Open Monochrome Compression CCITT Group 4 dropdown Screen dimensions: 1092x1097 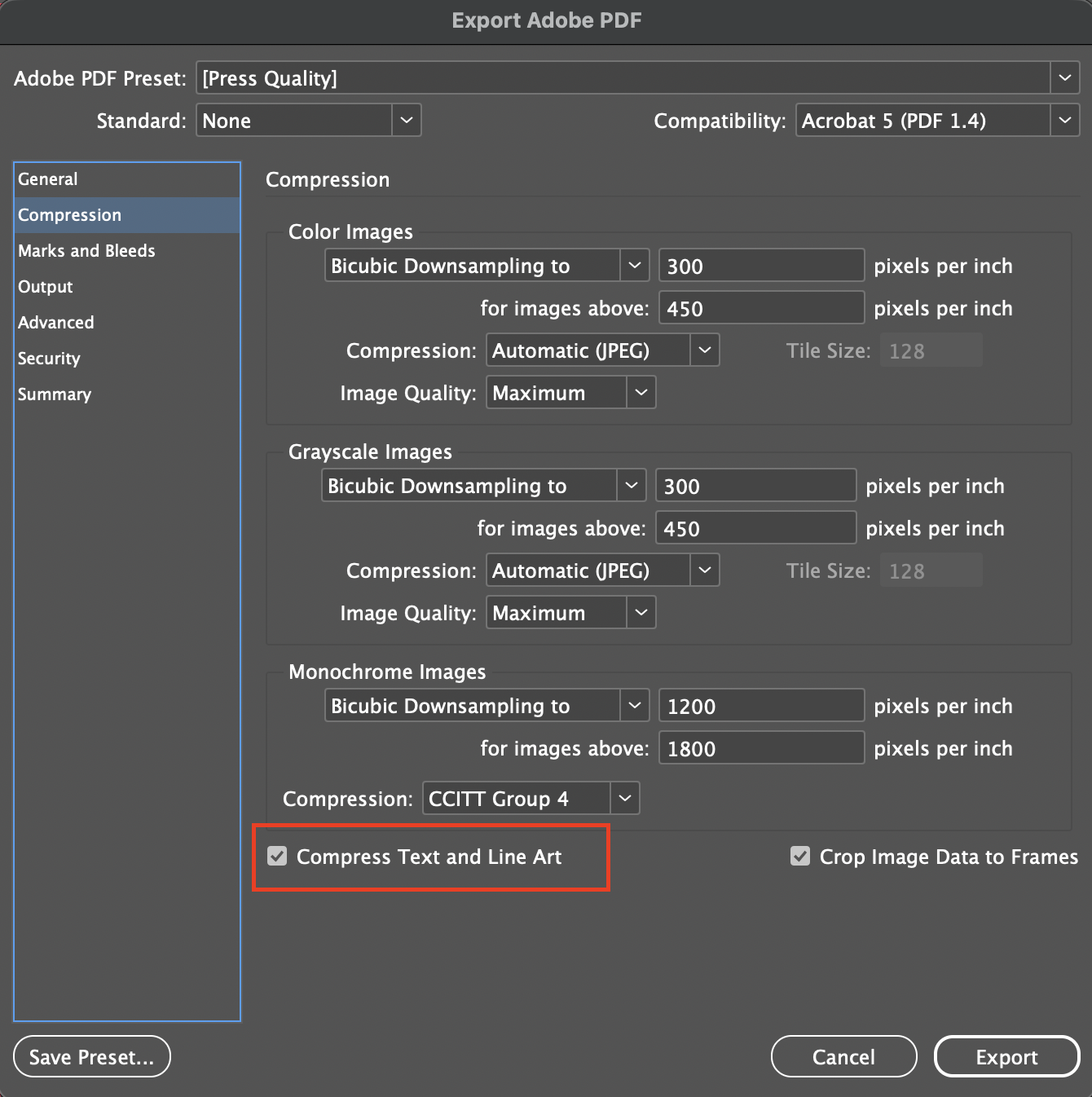click(x=531, y=799)
